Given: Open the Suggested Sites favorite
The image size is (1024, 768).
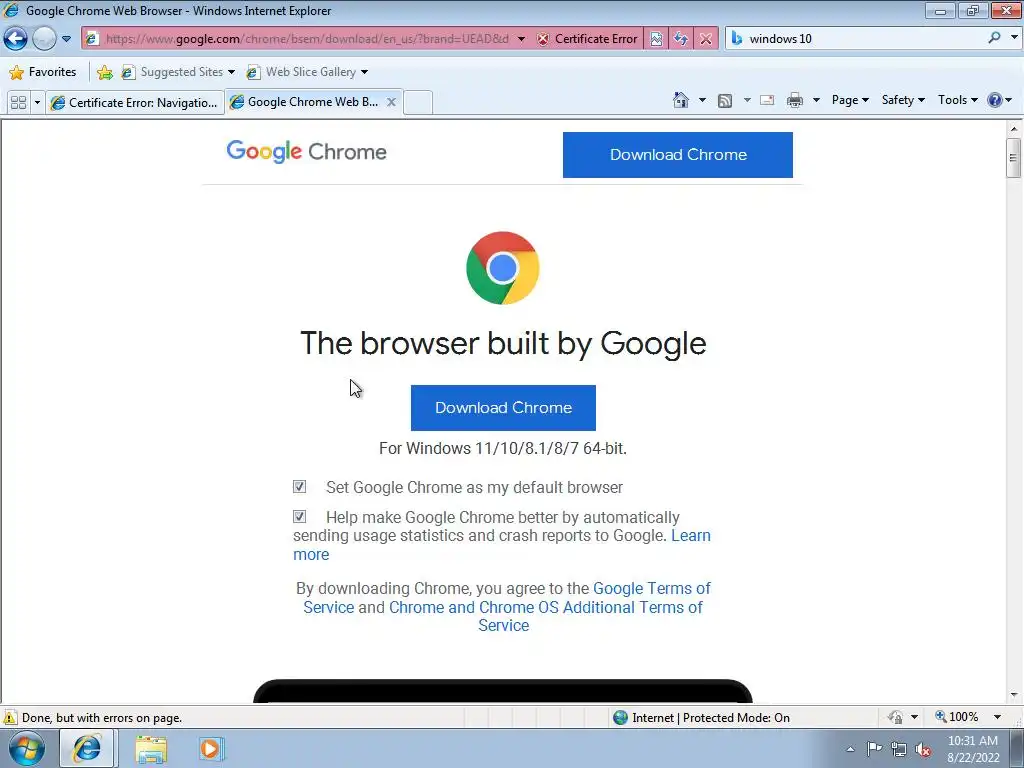Looking at the screenshot, I should [178, 72].
